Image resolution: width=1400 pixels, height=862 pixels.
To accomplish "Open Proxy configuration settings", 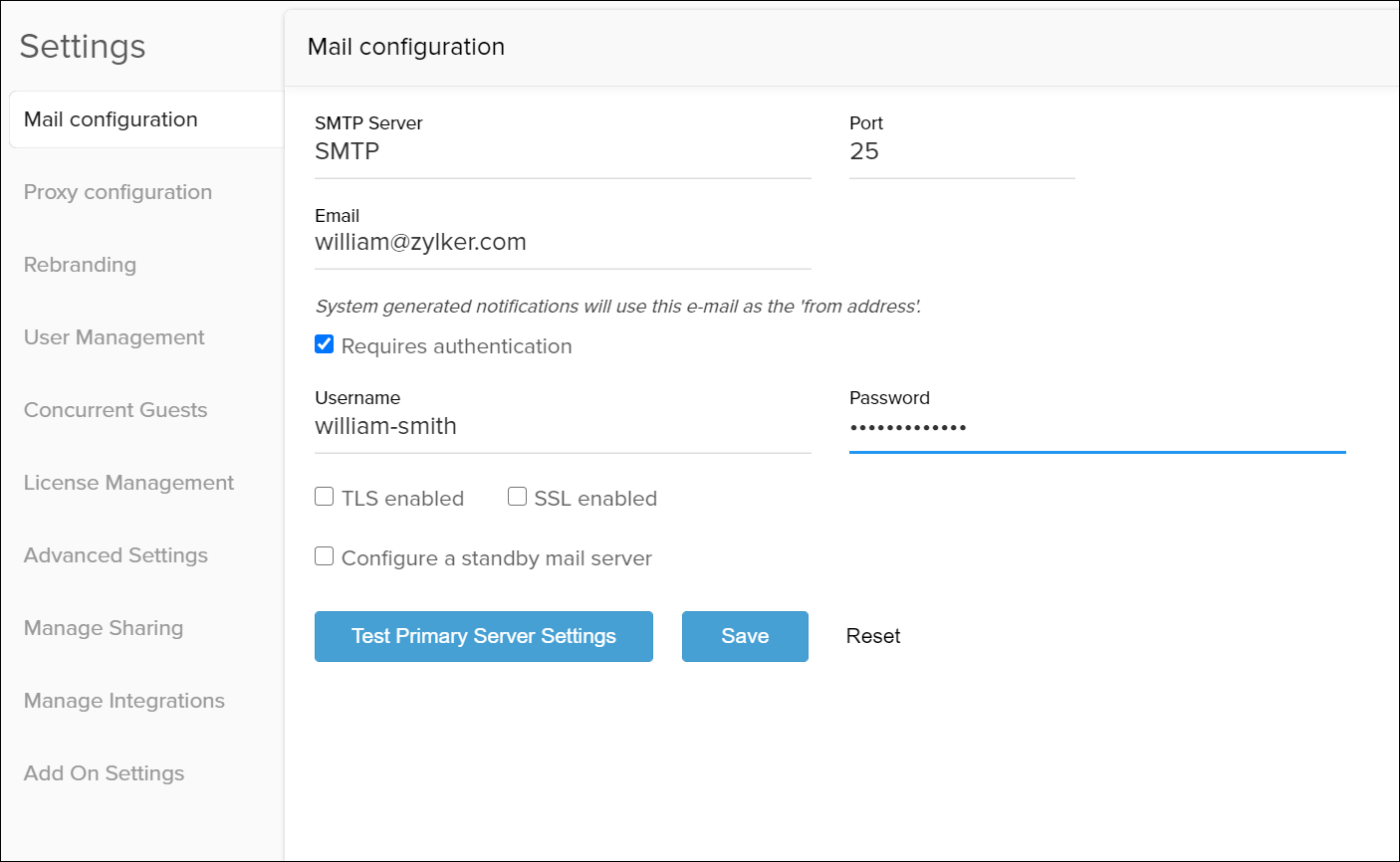I will tap(117, 191).
